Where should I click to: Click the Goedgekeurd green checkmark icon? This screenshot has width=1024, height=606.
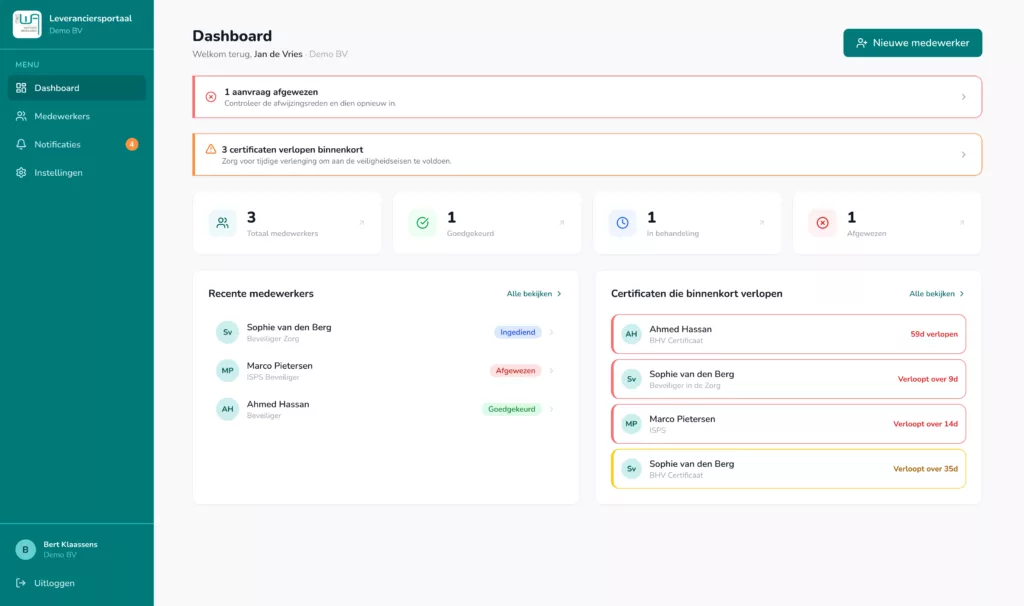(423, 223)
